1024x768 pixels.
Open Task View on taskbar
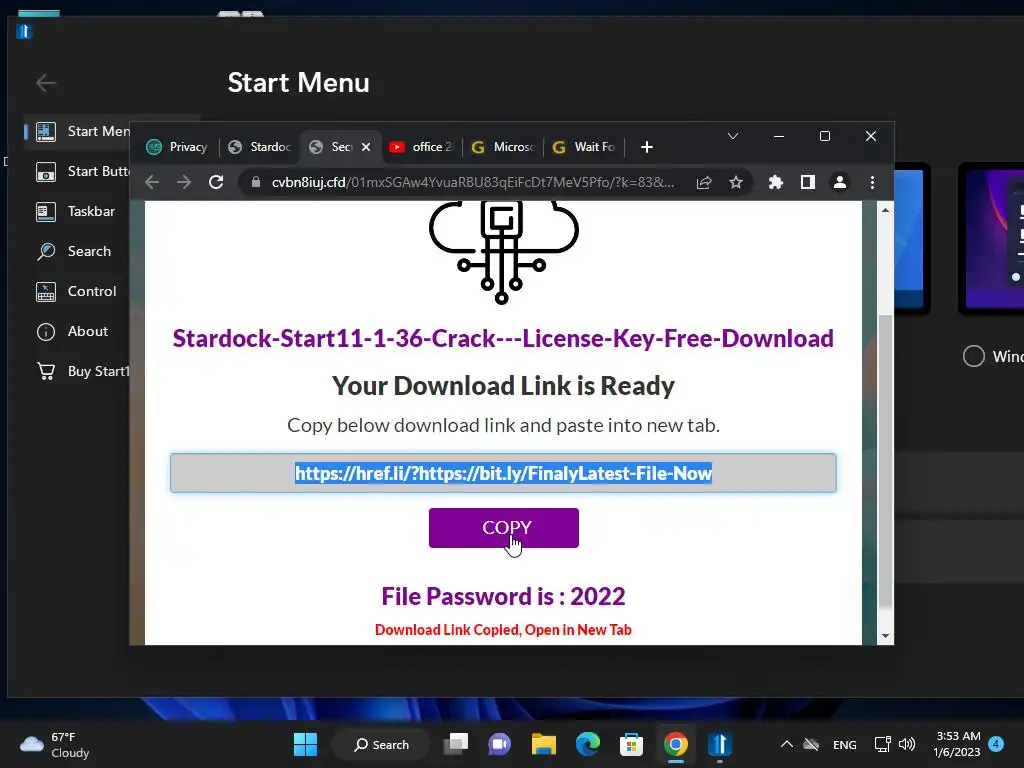(x=456, y=744)
